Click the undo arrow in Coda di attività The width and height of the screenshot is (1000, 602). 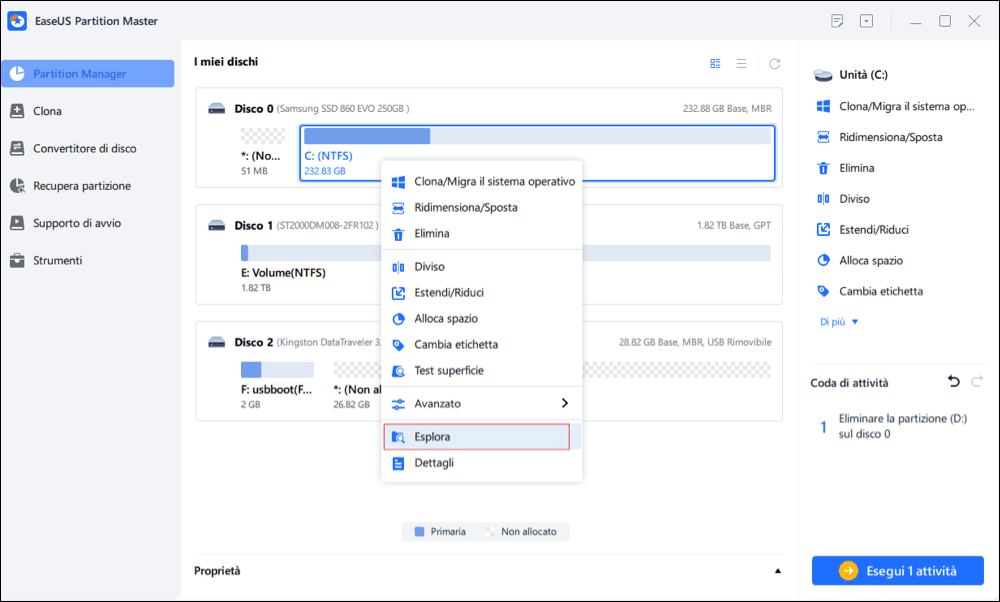pos(953,381)
